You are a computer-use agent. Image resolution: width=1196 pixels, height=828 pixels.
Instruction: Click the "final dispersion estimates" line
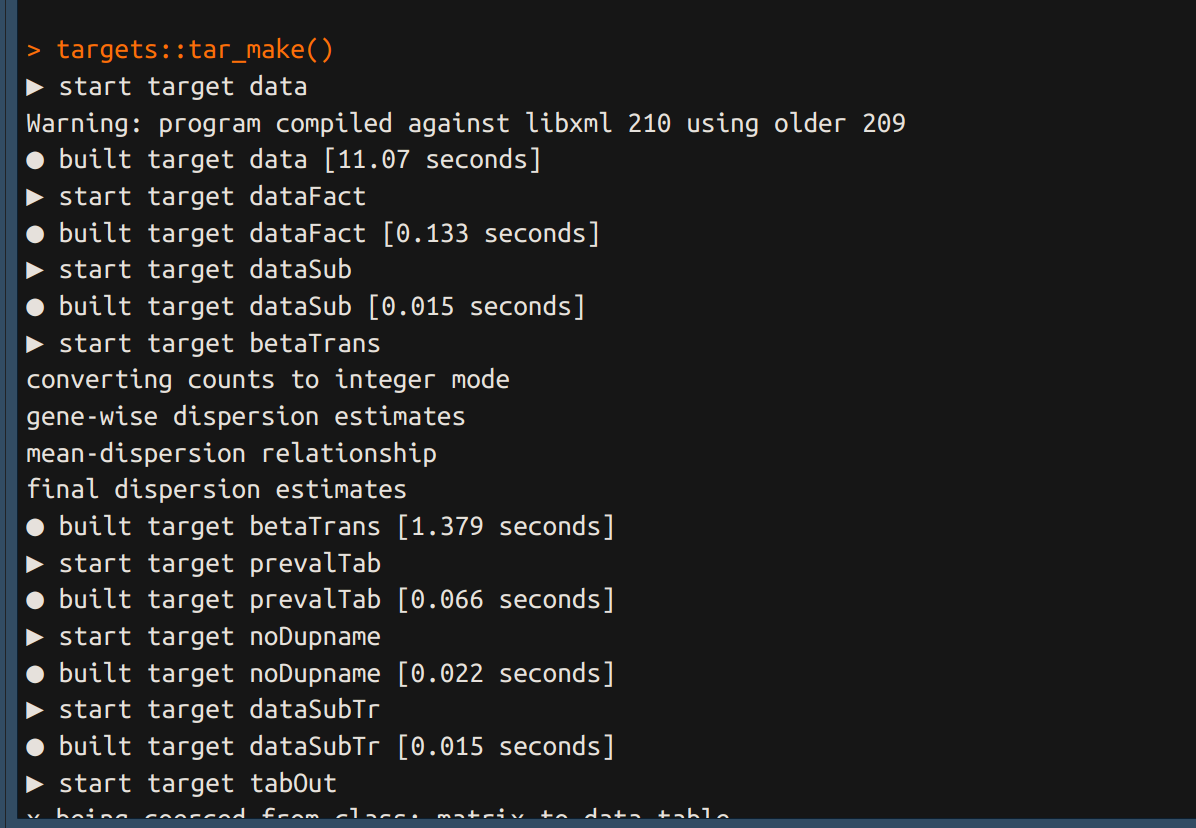pyautogui.click(x=216, y=490)
